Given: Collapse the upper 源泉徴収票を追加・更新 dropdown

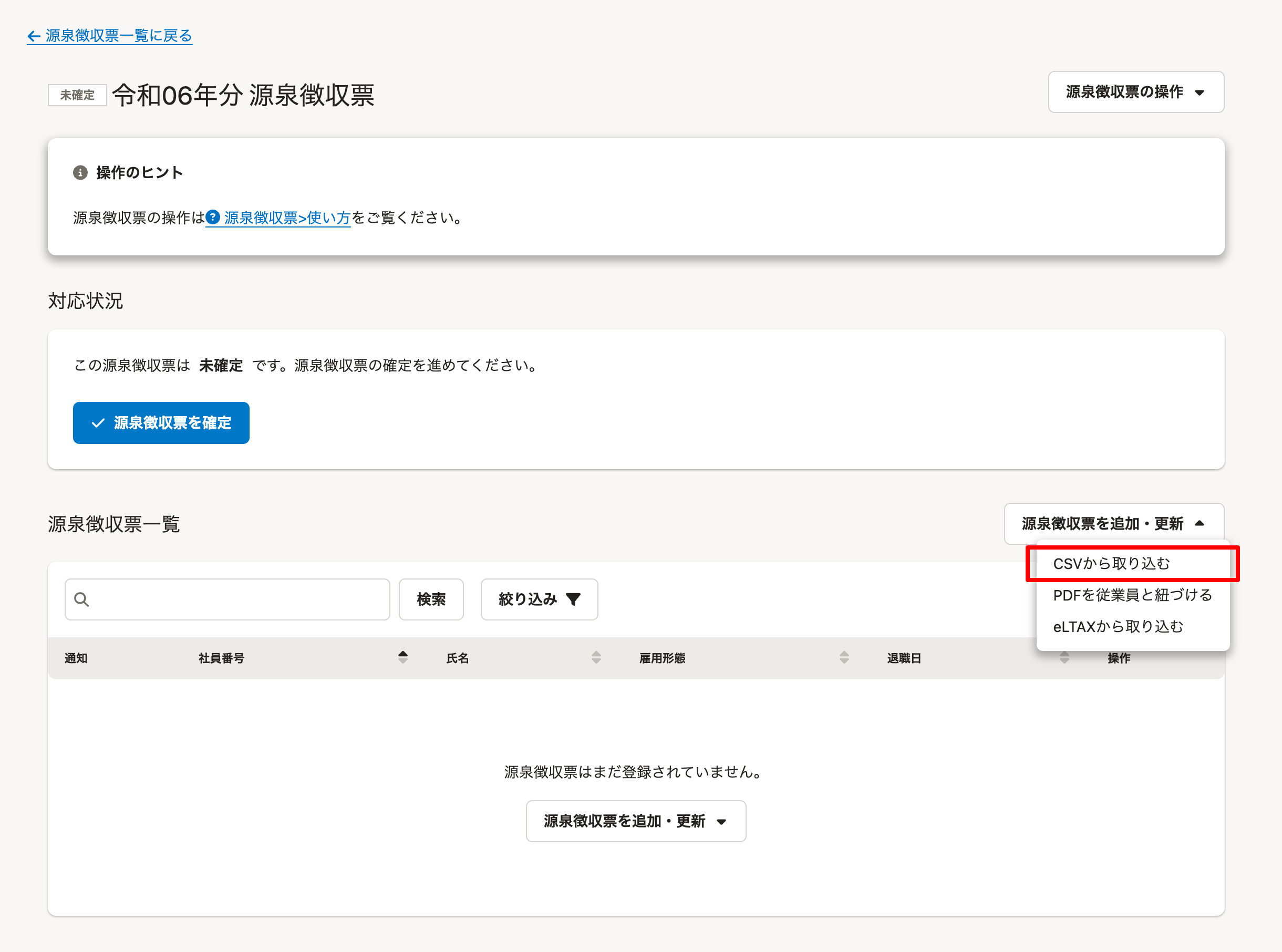Looking at the screenshot, I should tap(1114, 524).
